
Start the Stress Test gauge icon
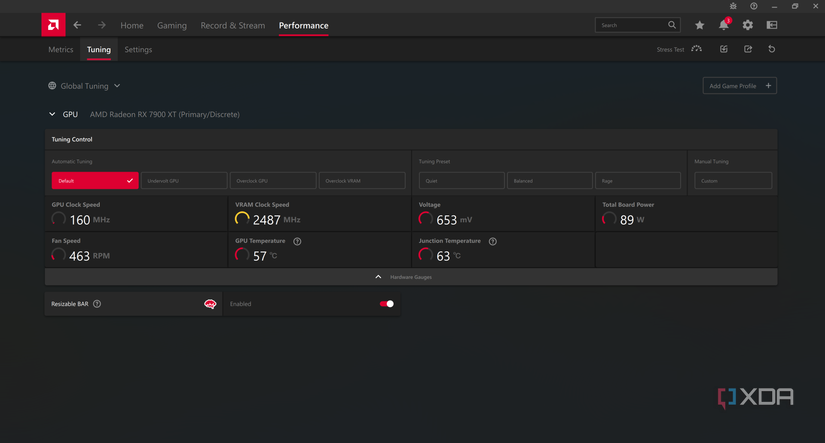pyautogui.click(x=696, y=49)
